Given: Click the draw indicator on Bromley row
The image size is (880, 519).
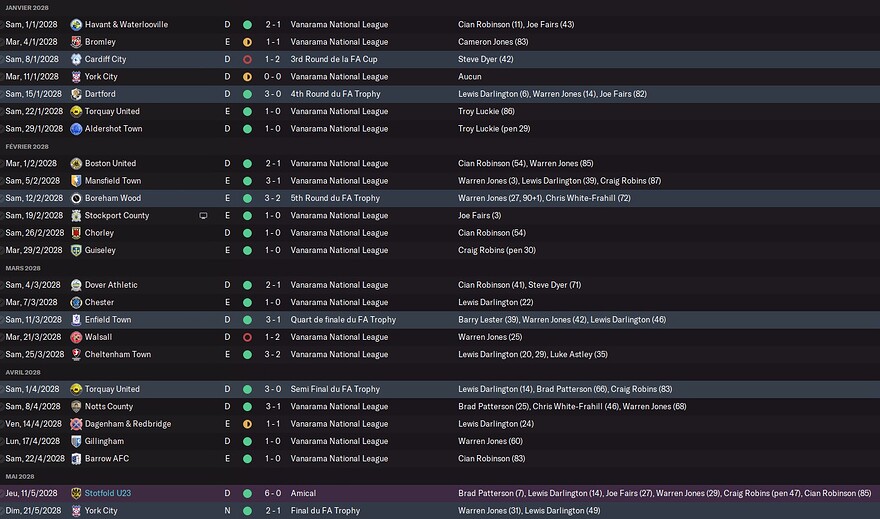Looking at the screenshot, I should tap(247, 42).
